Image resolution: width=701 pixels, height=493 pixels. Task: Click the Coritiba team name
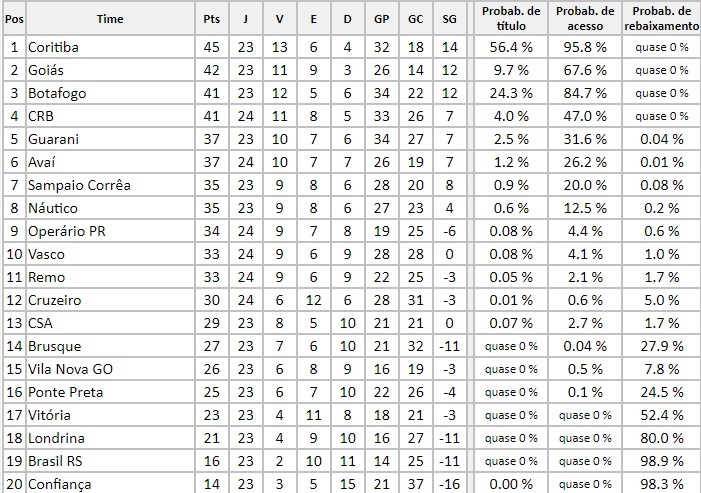[x=54, y=47]
